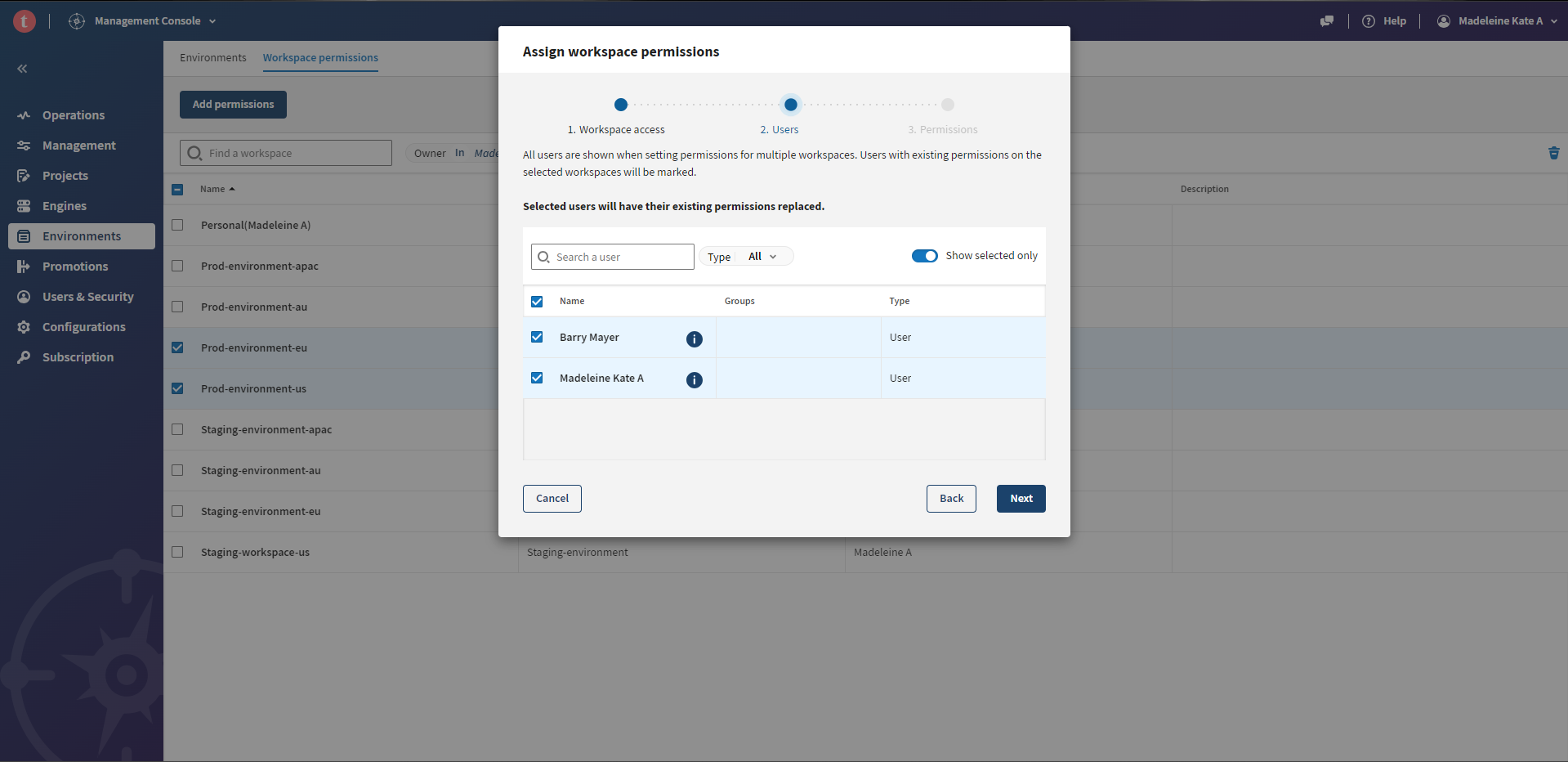This screenshot has width=1568, height=762.
Task: Click the Promotions icon in sidebar
Action: click(24, 267)
